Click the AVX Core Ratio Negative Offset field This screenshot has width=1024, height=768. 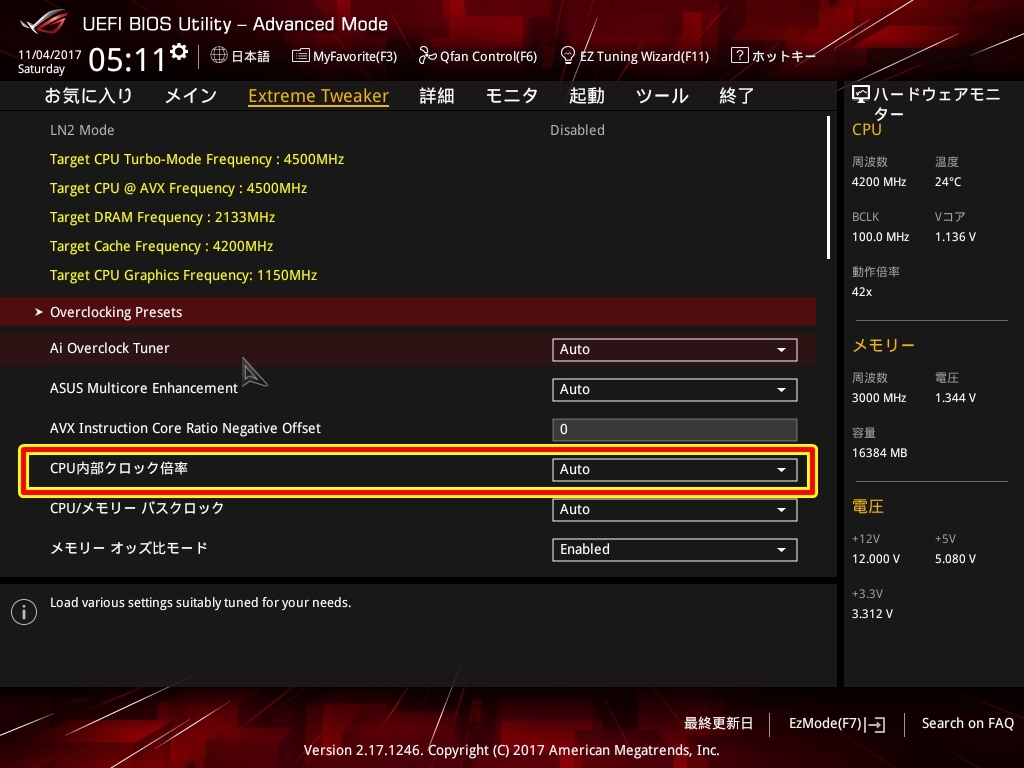click(x=675, y=430)
